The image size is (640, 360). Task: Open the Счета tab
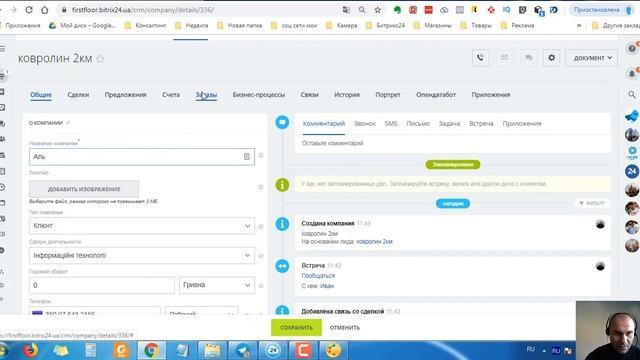click(x=171, y=95)
